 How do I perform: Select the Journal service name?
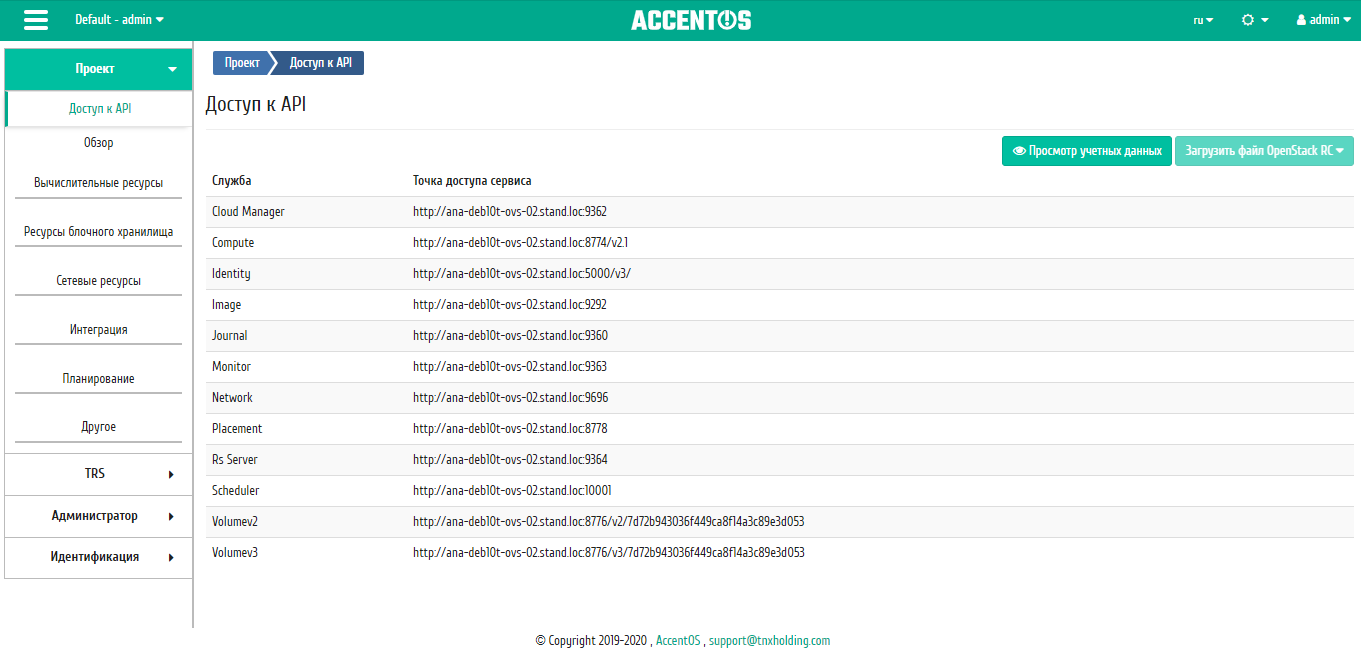230,336
